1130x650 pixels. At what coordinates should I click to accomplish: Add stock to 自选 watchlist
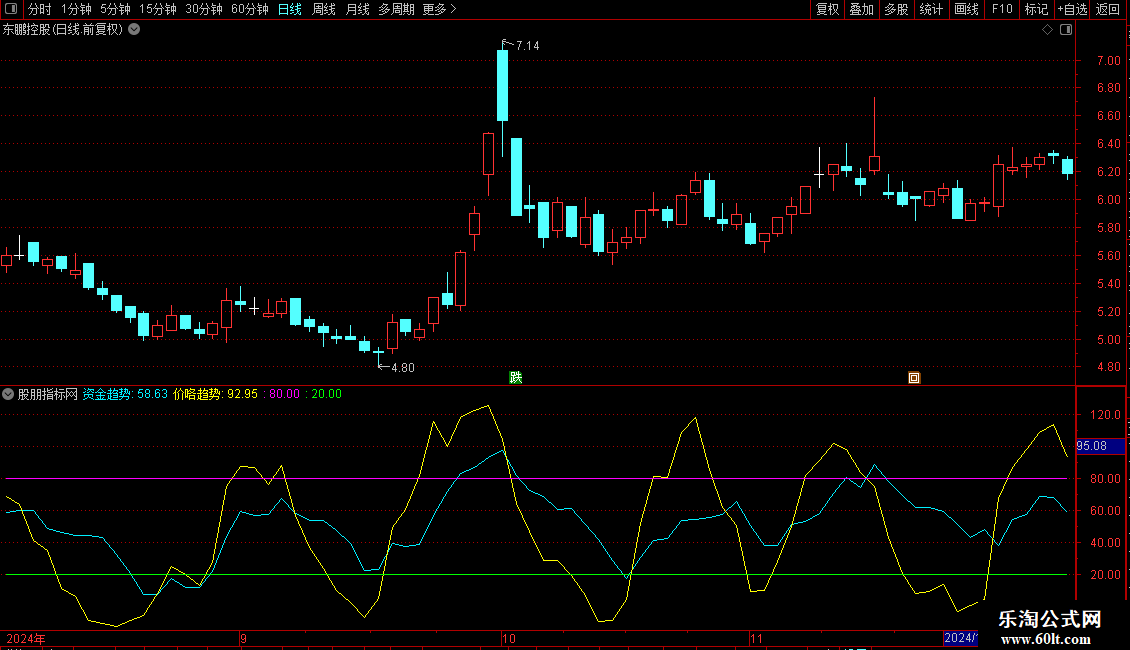[1072, 9]
